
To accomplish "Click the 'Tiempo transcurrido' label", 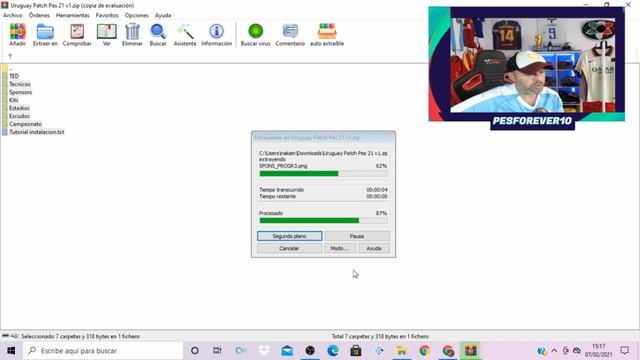I will pyautogui.click(x=281, y=190).
